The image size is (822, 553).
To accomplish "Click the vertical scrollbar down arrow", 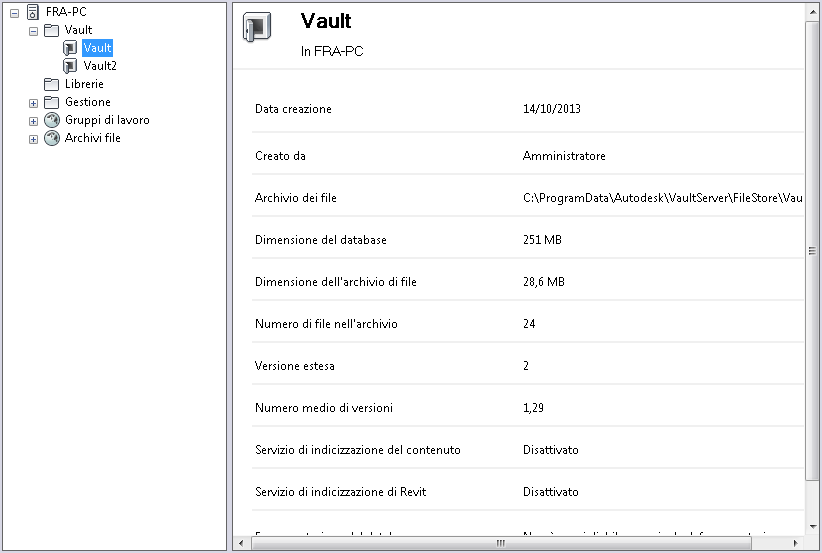I will click(813, 528).
